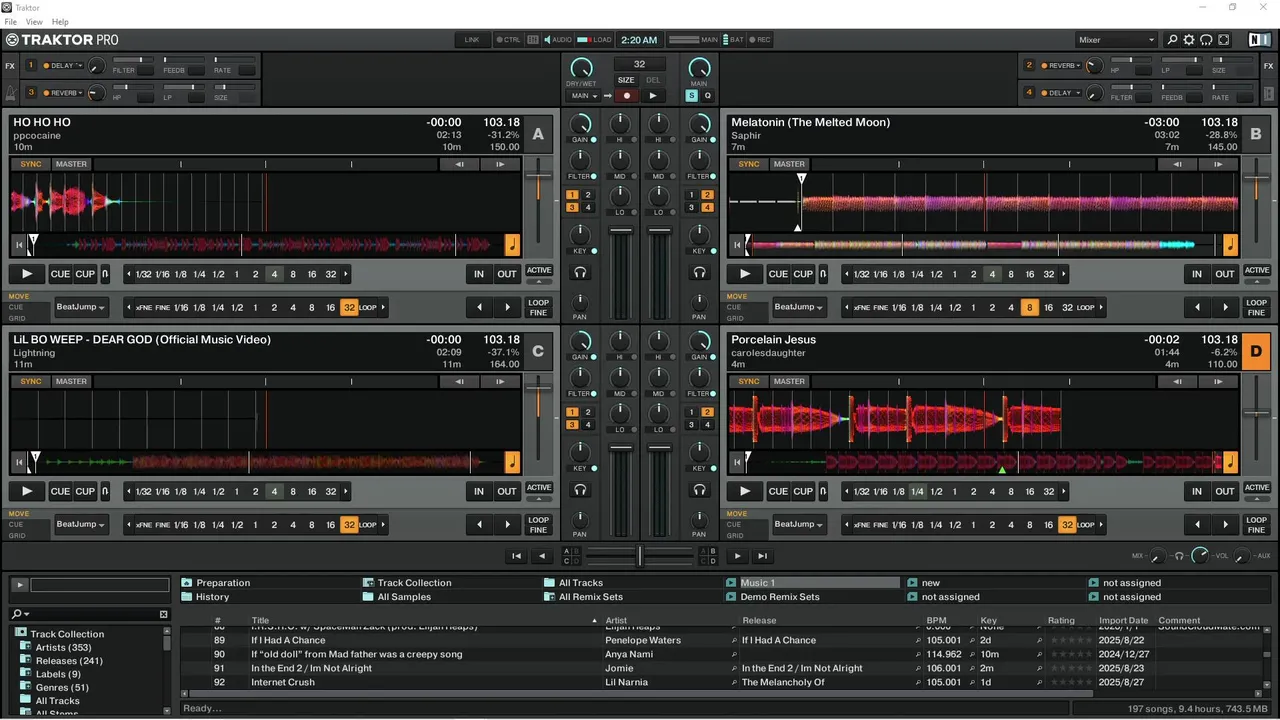1280x720 pixels.
Task: Open the Mixer layout dropdown
Action: [1116, 40]
